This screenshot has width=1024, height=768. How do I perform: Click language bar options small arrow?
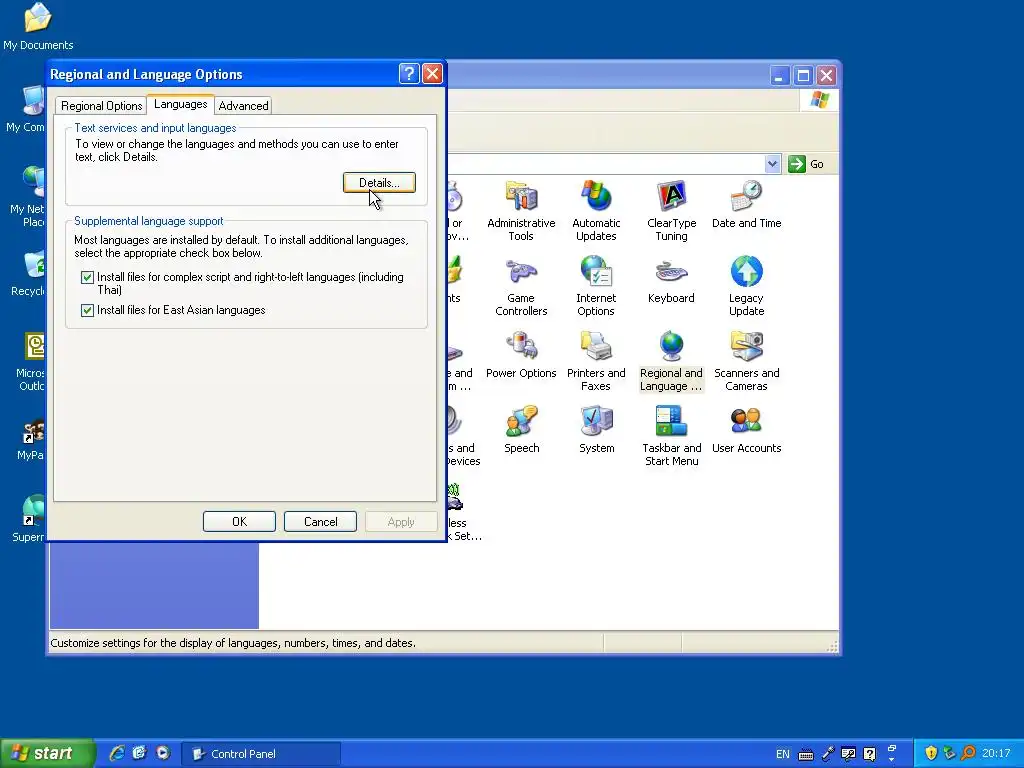pos(892,760)
